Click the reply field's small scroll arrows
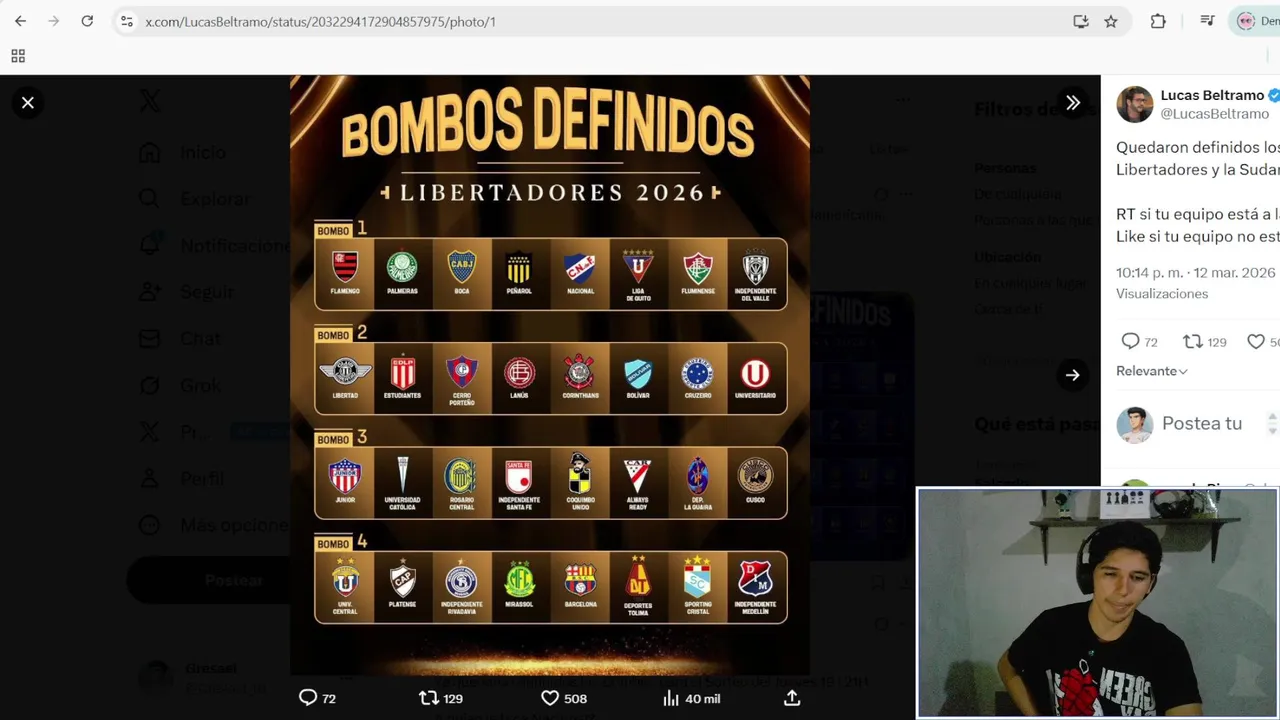This screenshot has height=720, width=1280. coord(1273,423)
